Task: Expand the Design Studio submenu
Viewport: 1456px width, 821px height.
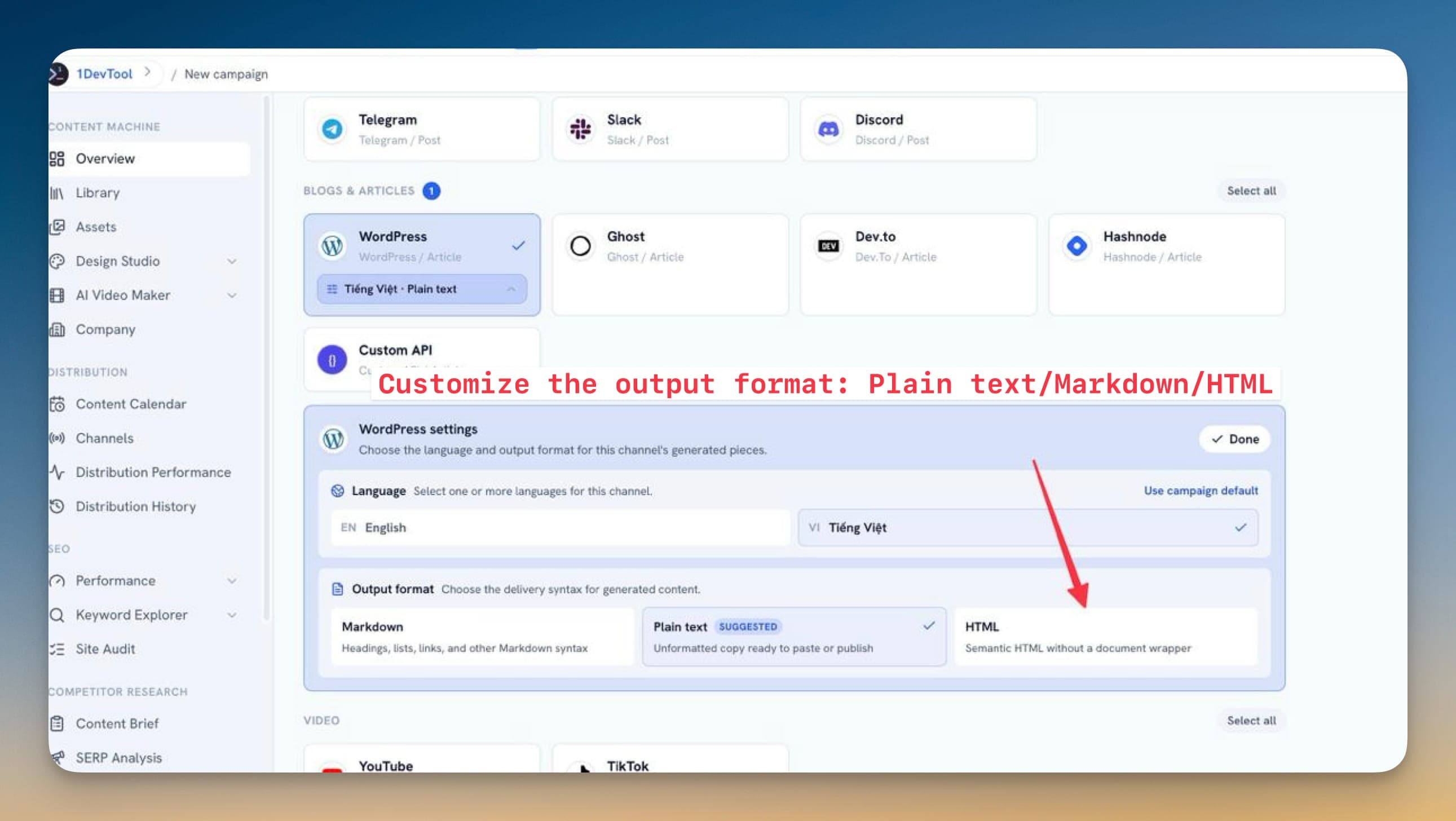Action: [232, 262]
